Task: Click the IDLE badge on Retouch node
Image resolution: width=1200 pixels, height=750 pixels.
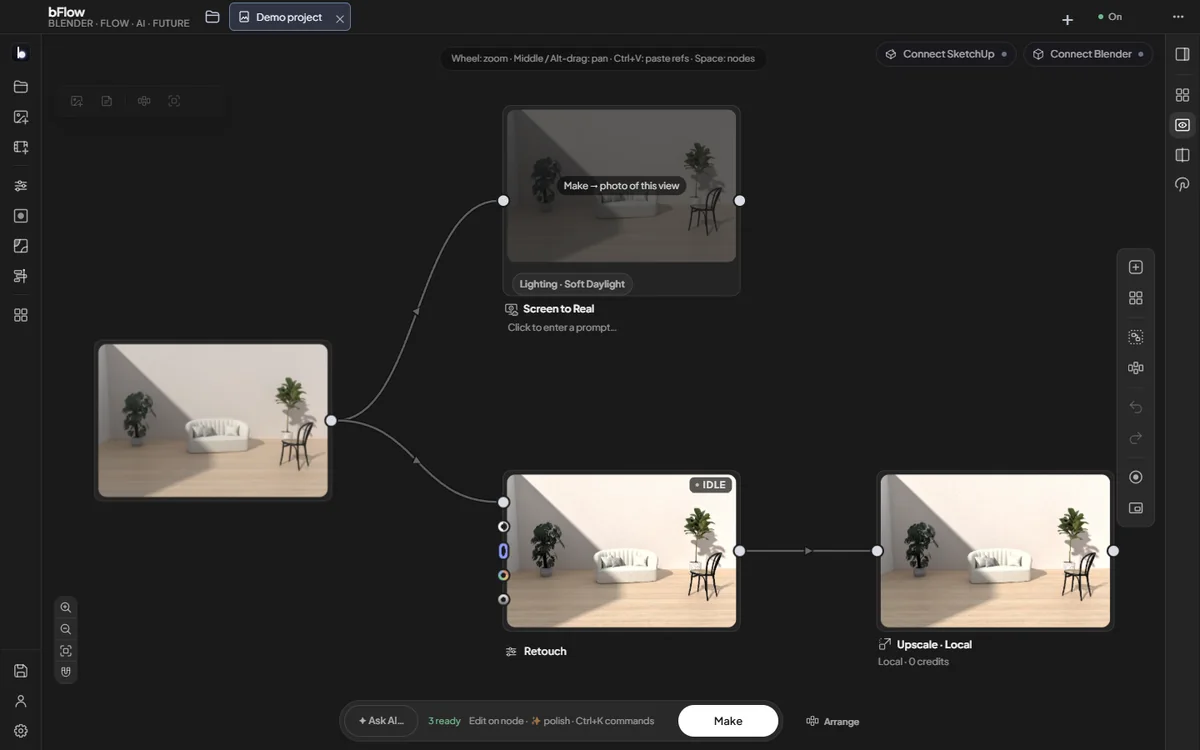Action: point(711,485)
